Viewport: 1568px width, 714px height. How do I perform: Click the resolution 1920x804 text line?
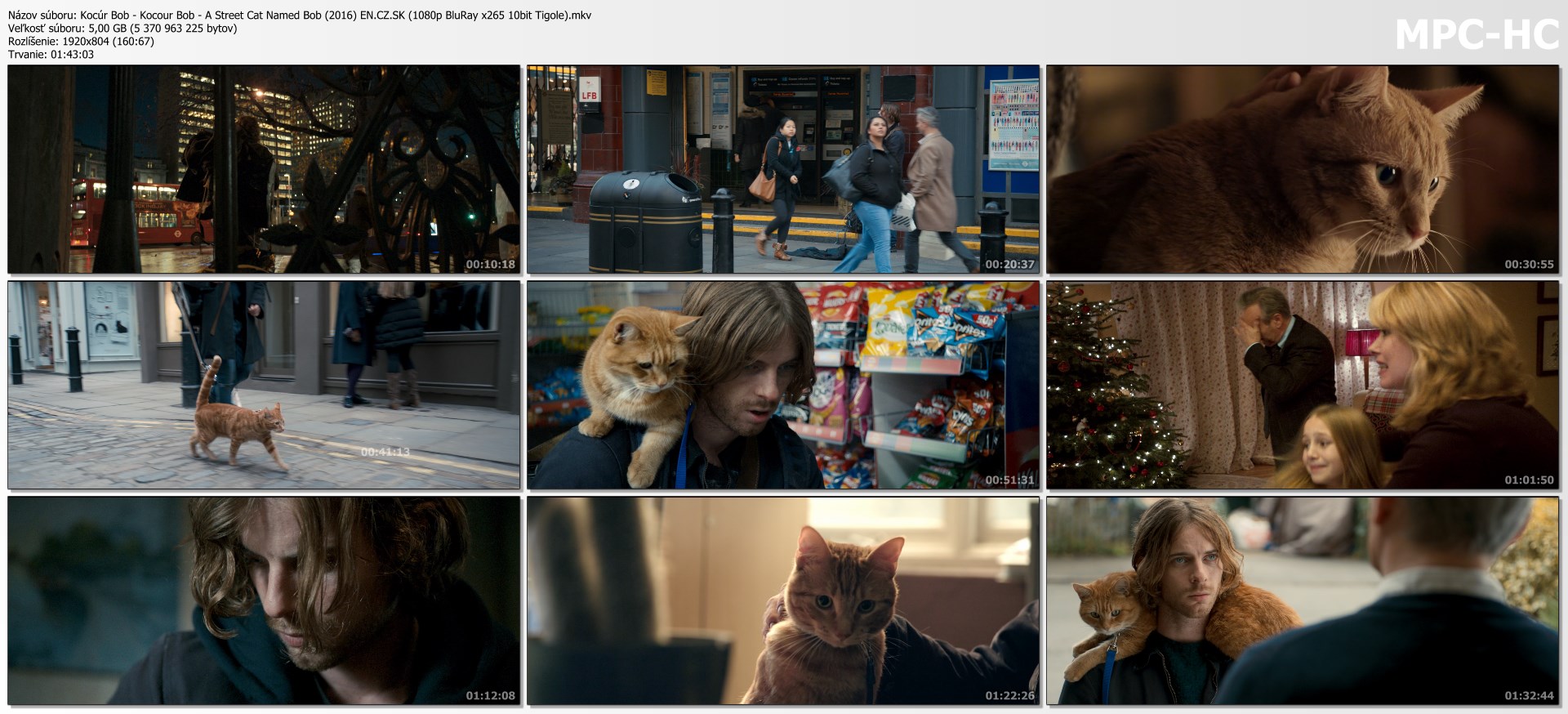coord(81,41)
